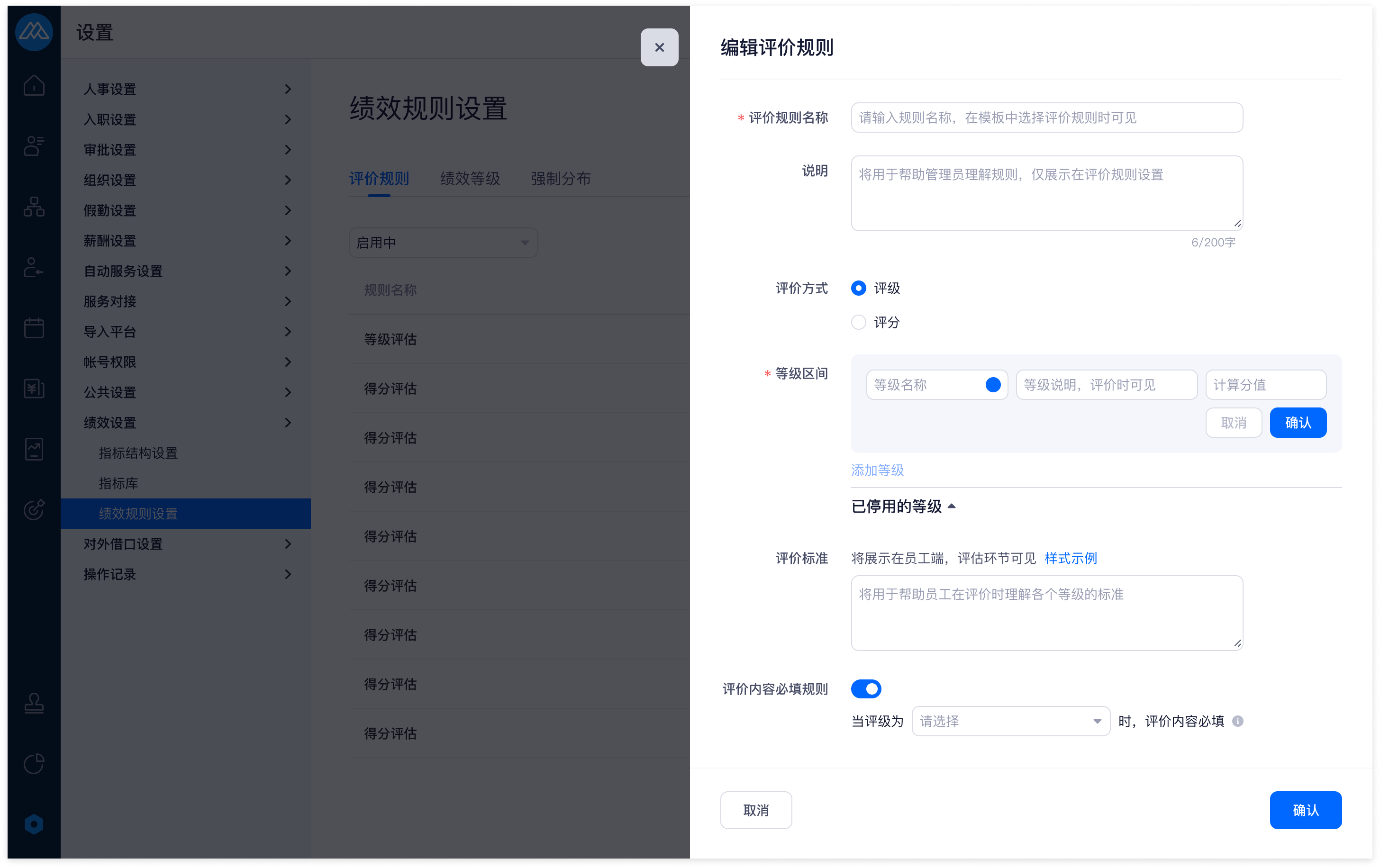The image size is (1380, 868).
Task: Open the 启用中 status filter dropdown
Action: point(443,243)
